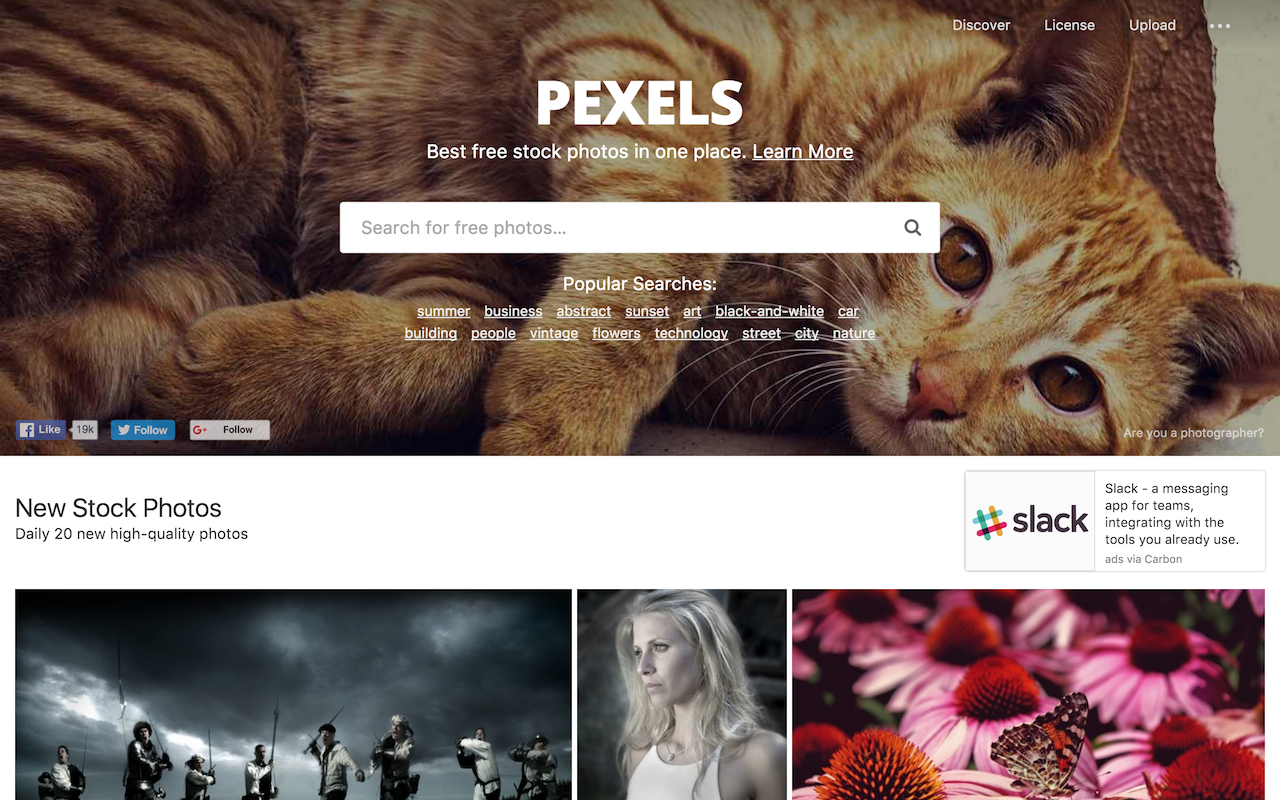
Task: Open the blonde woman portrait thumbnail
Action: (682, 694)
